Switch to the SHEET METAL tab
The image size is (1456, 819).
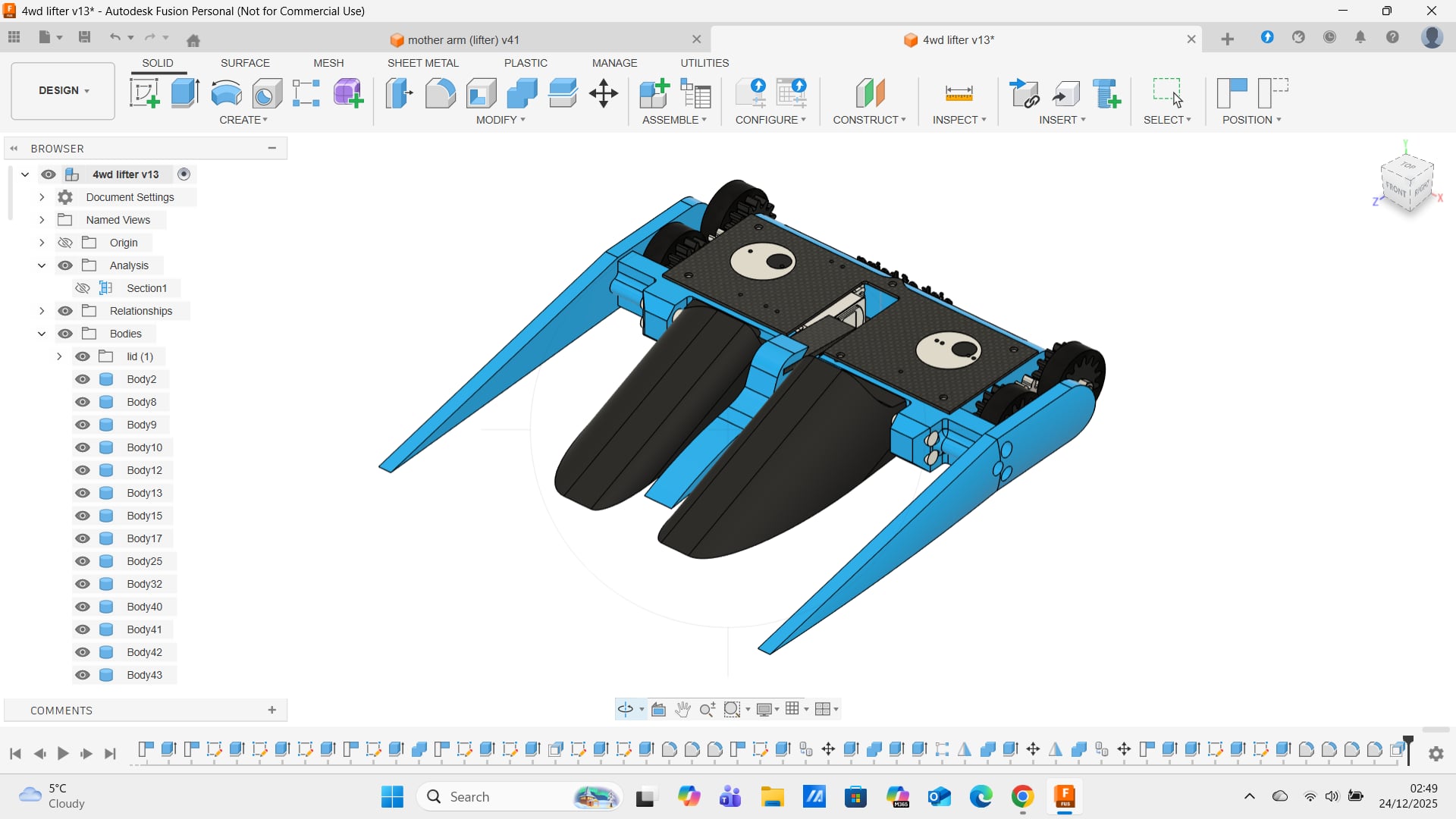[422, 63]
